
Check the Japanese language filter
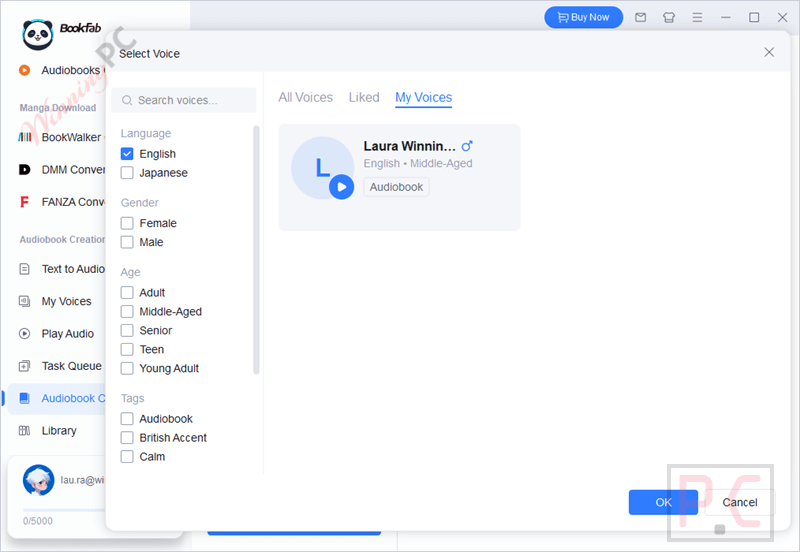127,172
